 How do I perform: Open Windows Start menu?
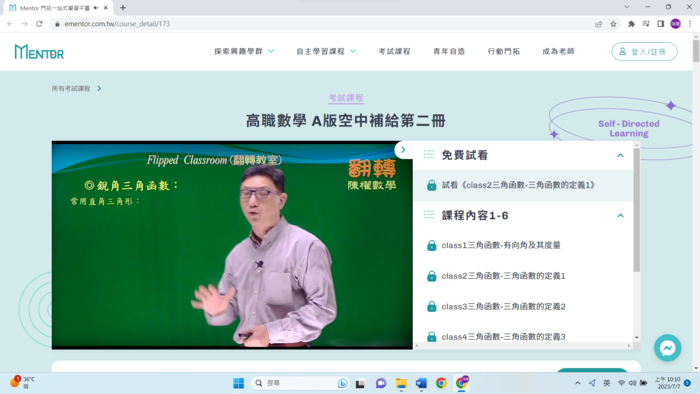point(238,383)
